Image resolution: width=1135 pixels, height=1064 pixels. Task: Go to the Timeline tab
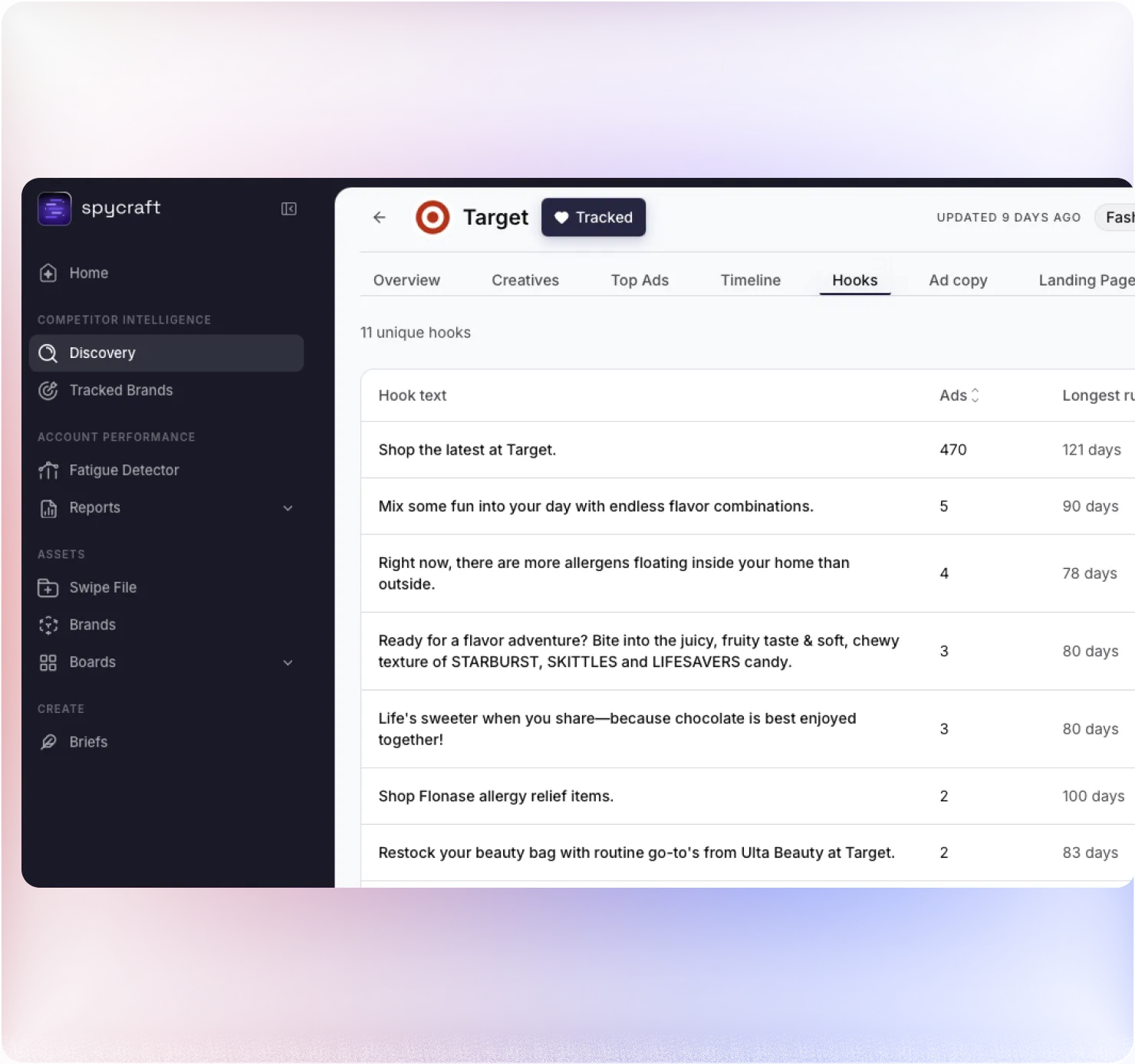(x=751, y=281)
